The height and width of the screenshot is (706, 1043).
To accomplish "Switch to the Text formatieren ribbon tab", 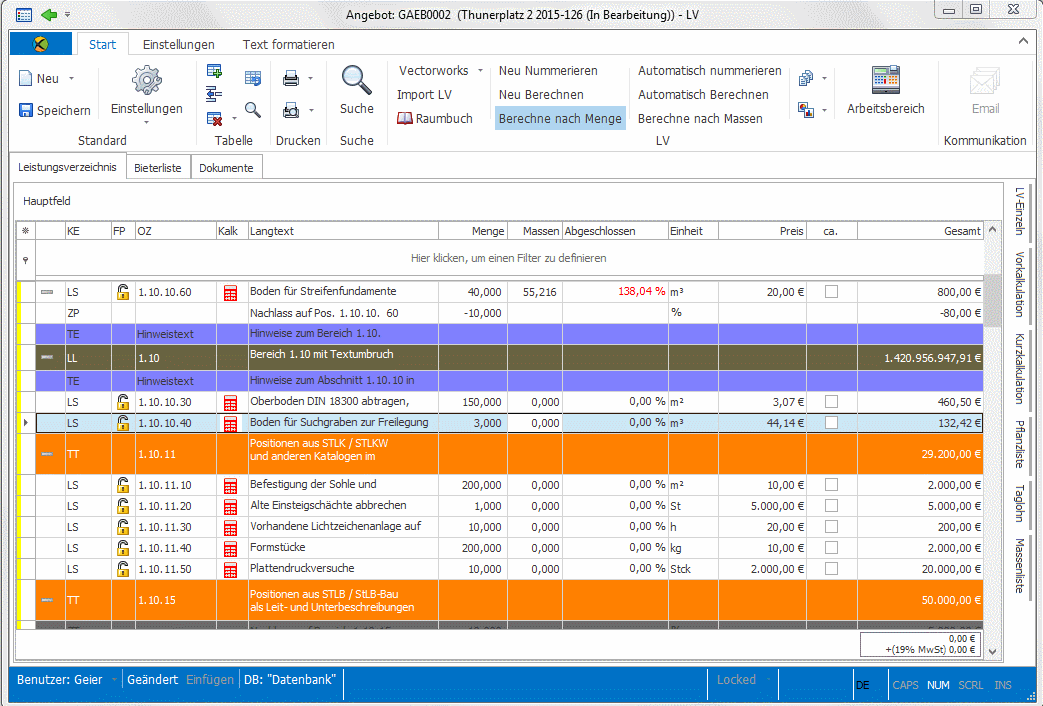I will pyautogui.click(x=289, y=45).
